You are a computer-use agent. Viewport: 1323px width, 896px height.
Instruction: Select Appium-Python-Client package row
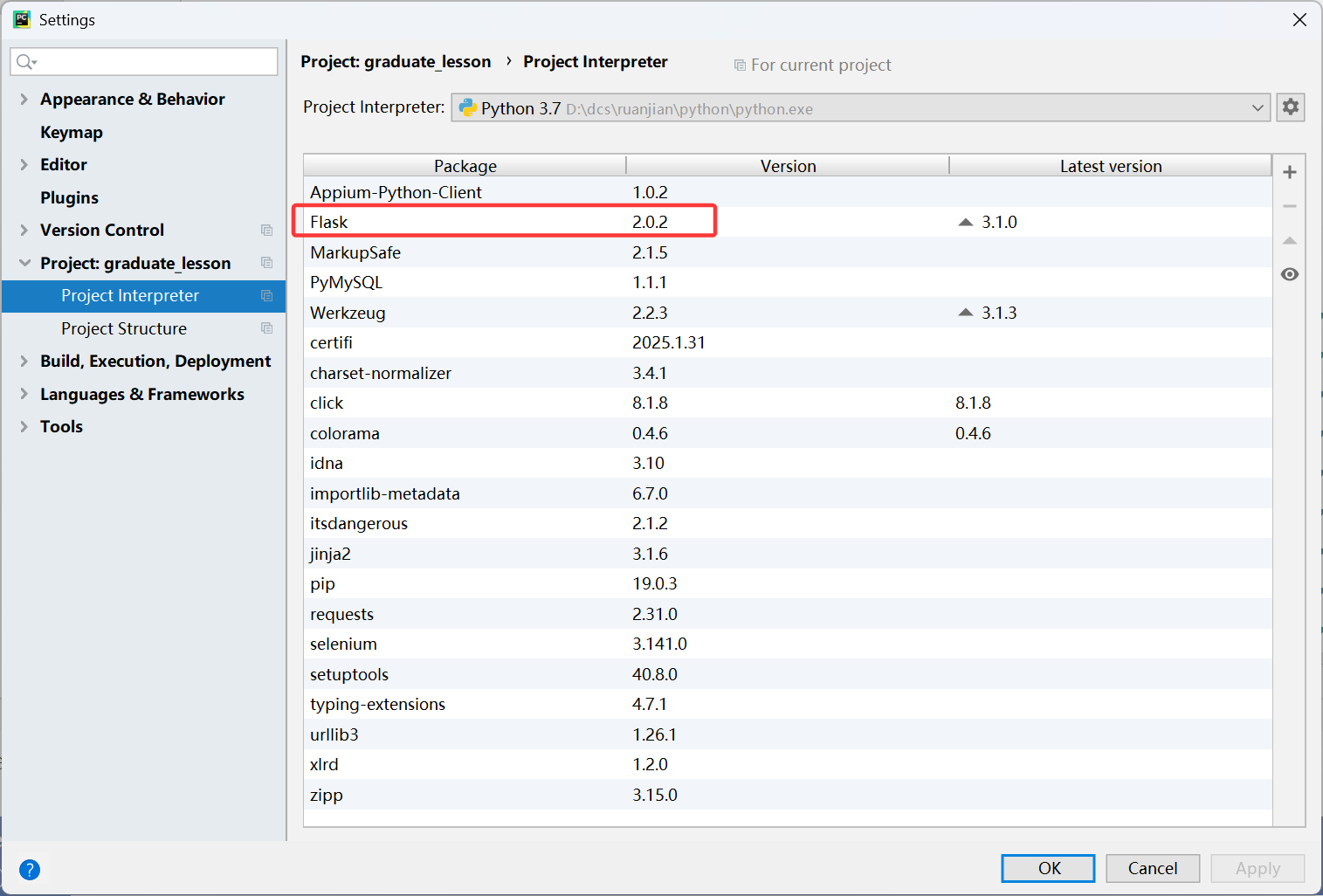click(x=788, y=192)
